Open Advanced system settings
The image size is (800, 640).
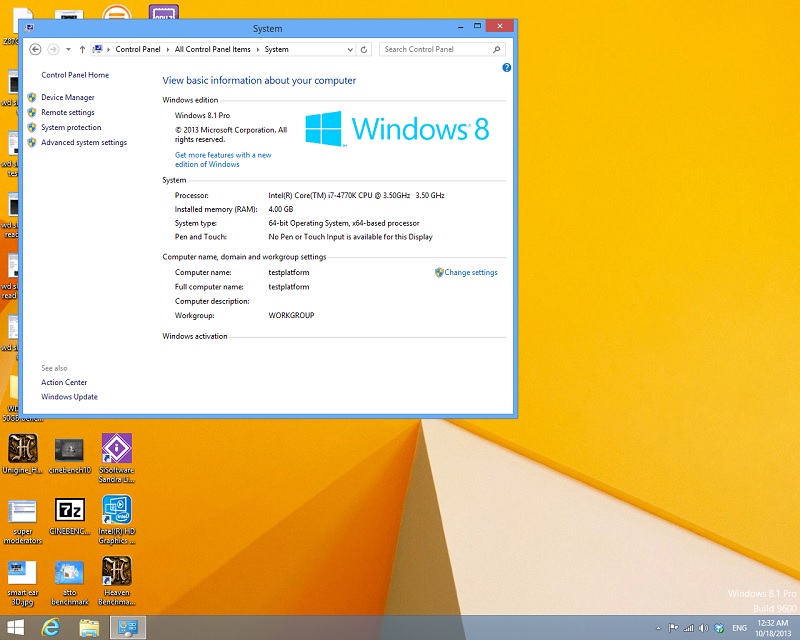coord(84,142)
